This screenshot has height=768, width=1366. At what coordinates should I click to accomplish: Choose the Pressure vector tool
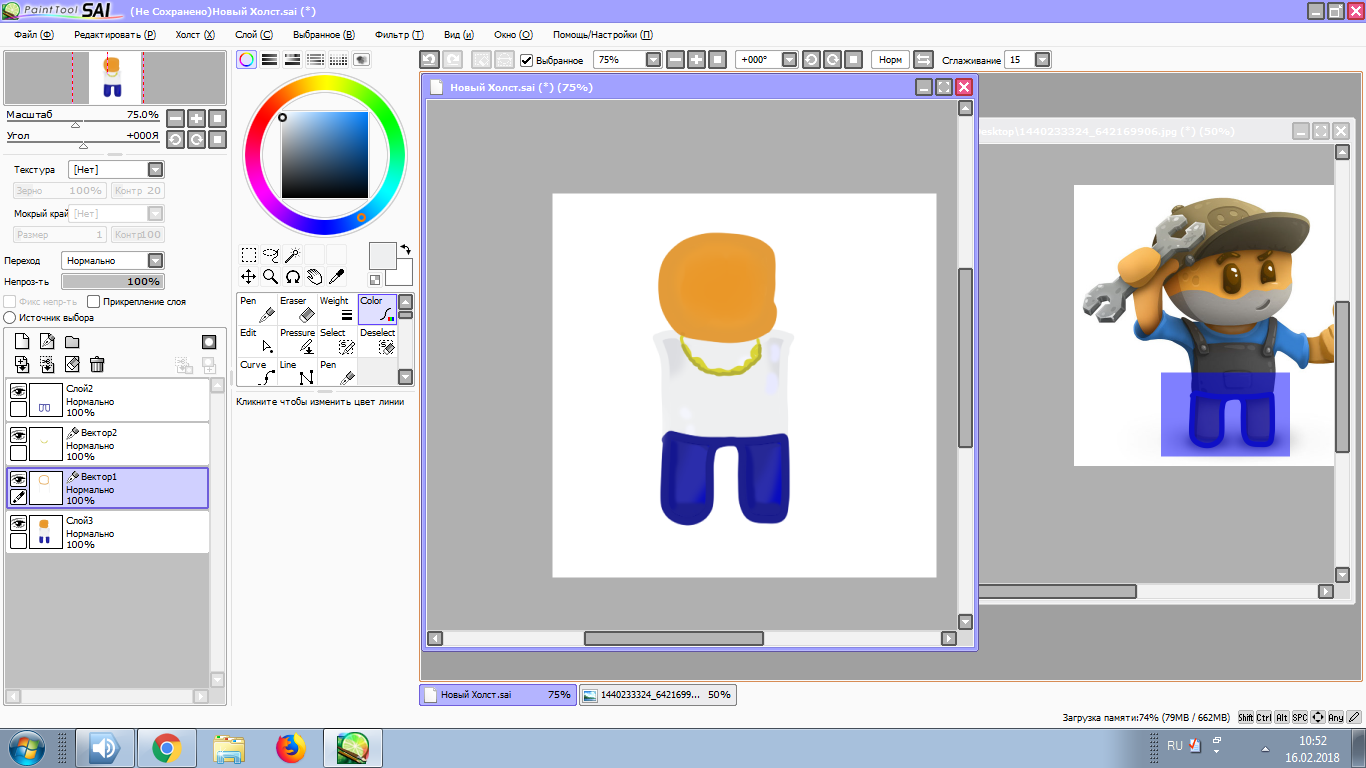297,342
